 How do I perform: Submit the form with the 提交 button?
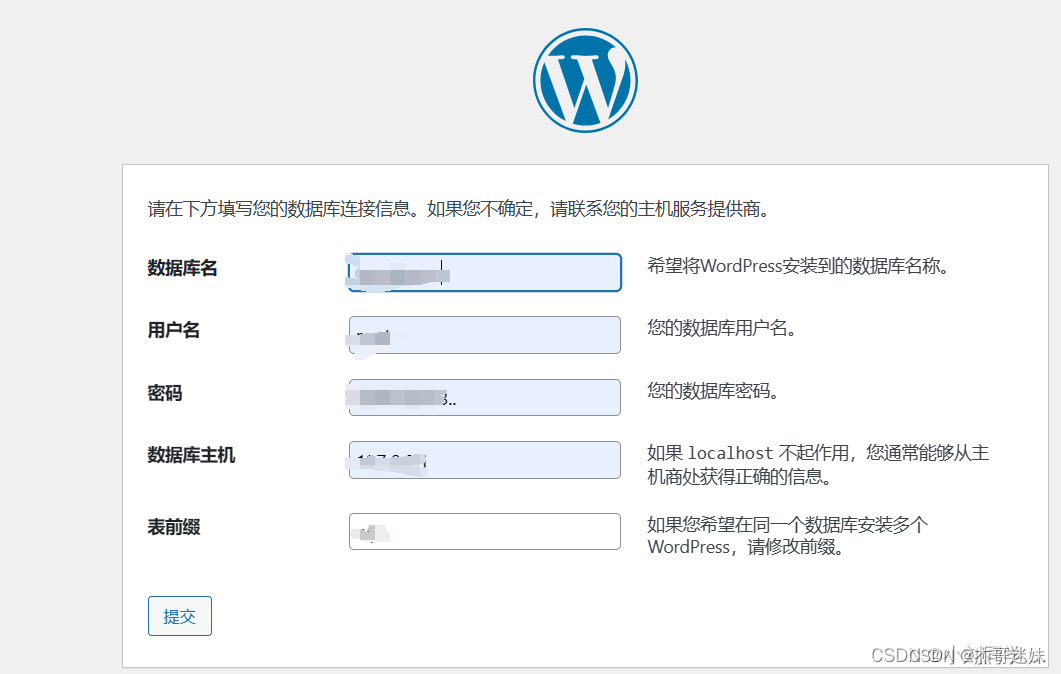tap(180, 616)
